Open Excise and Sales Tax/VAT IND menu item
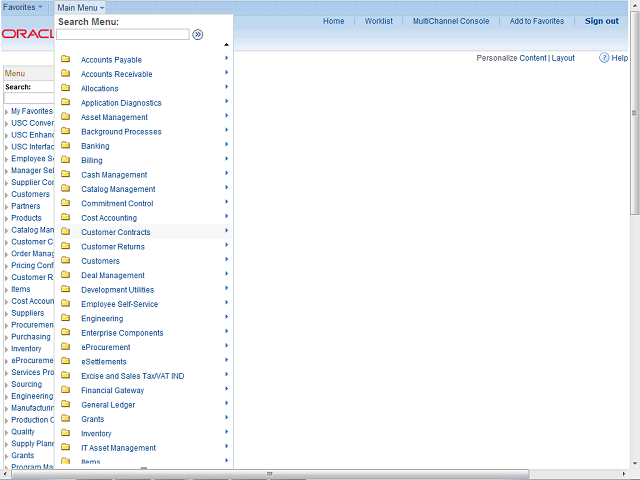 pyautogui.click(x=133, y=376)
